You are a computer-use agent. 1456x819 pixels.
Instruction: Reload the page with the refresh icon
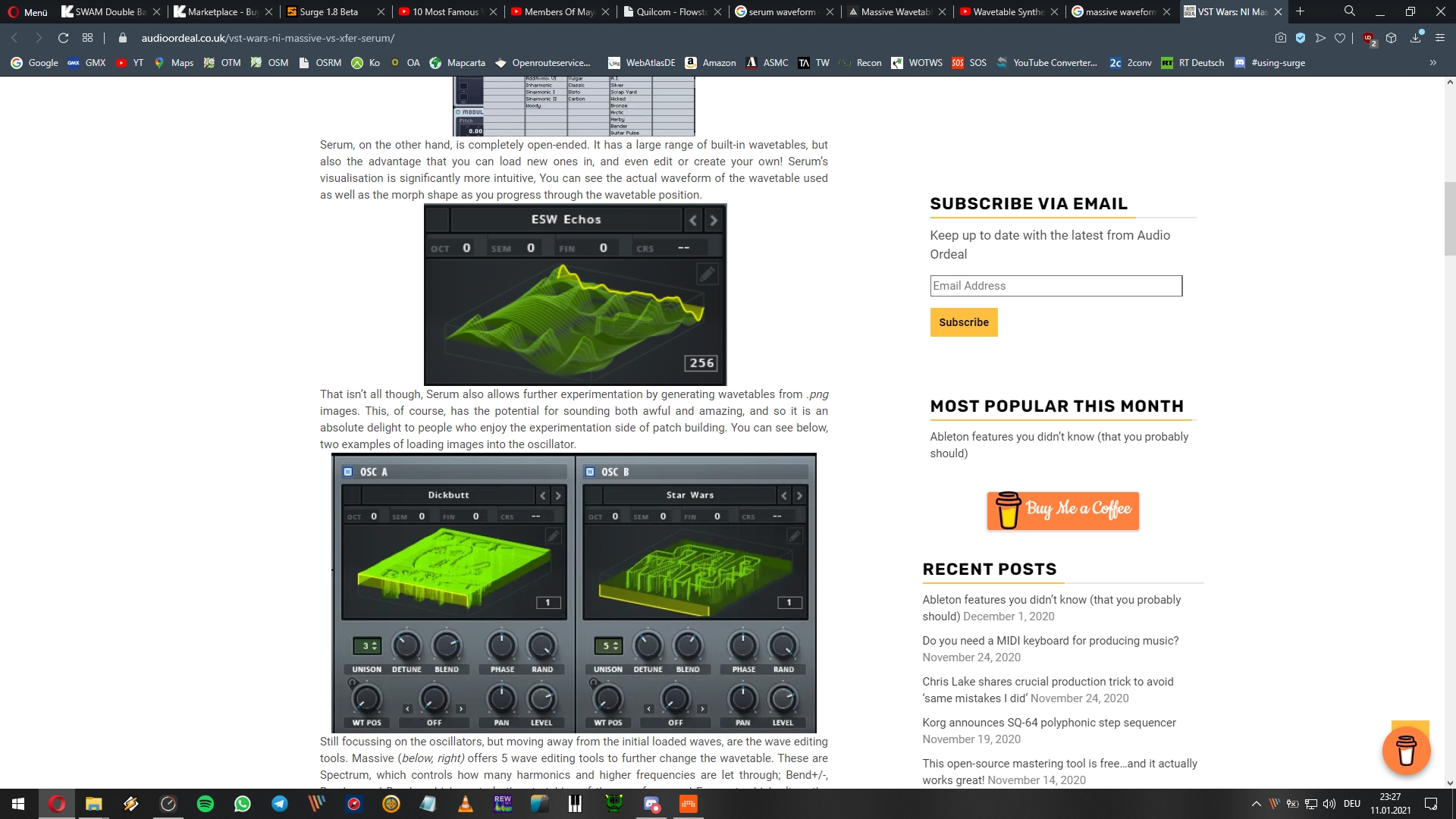[x=64, y=38]
